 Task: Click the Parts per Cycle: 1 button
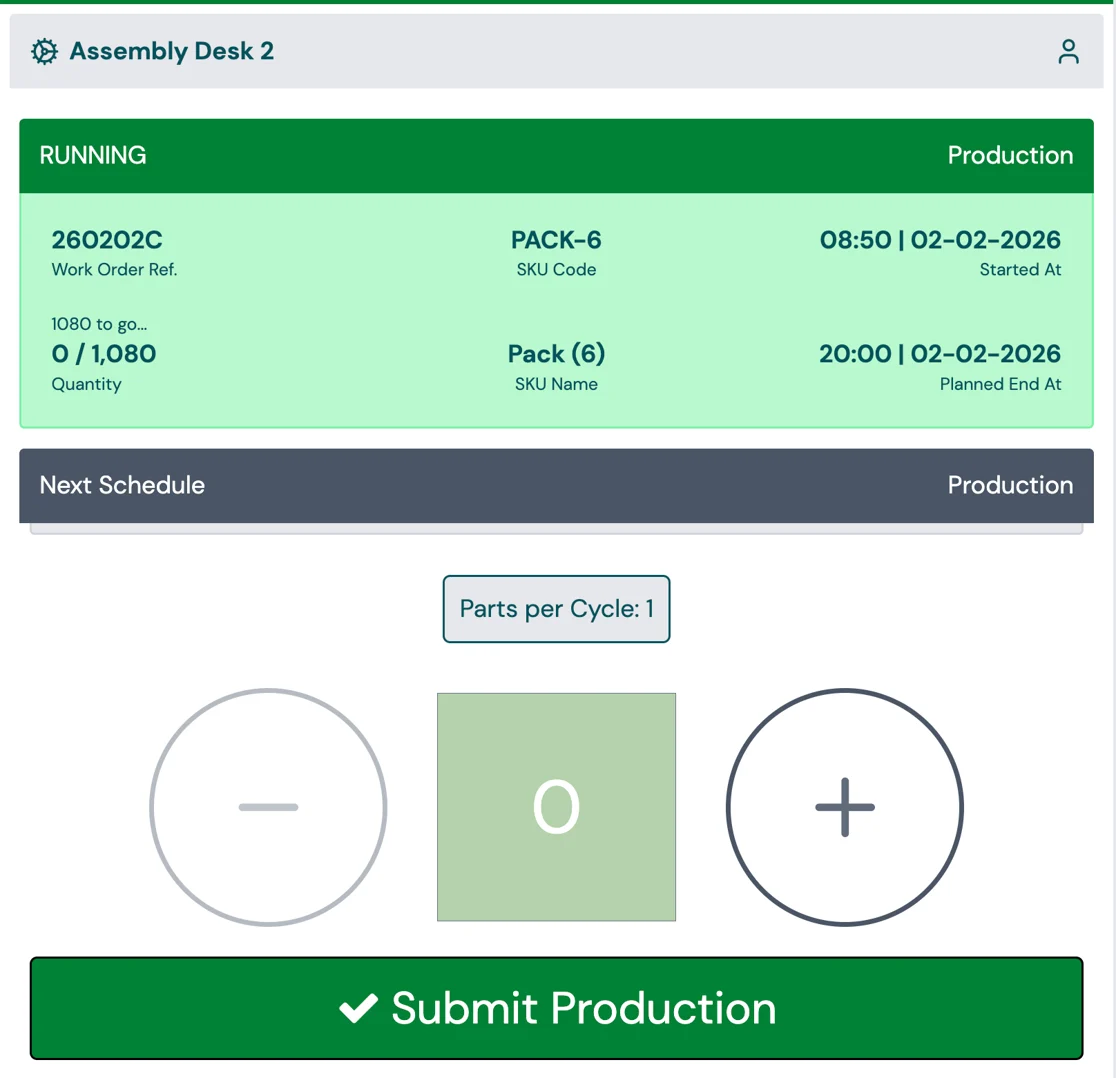[x=556, y=608]
